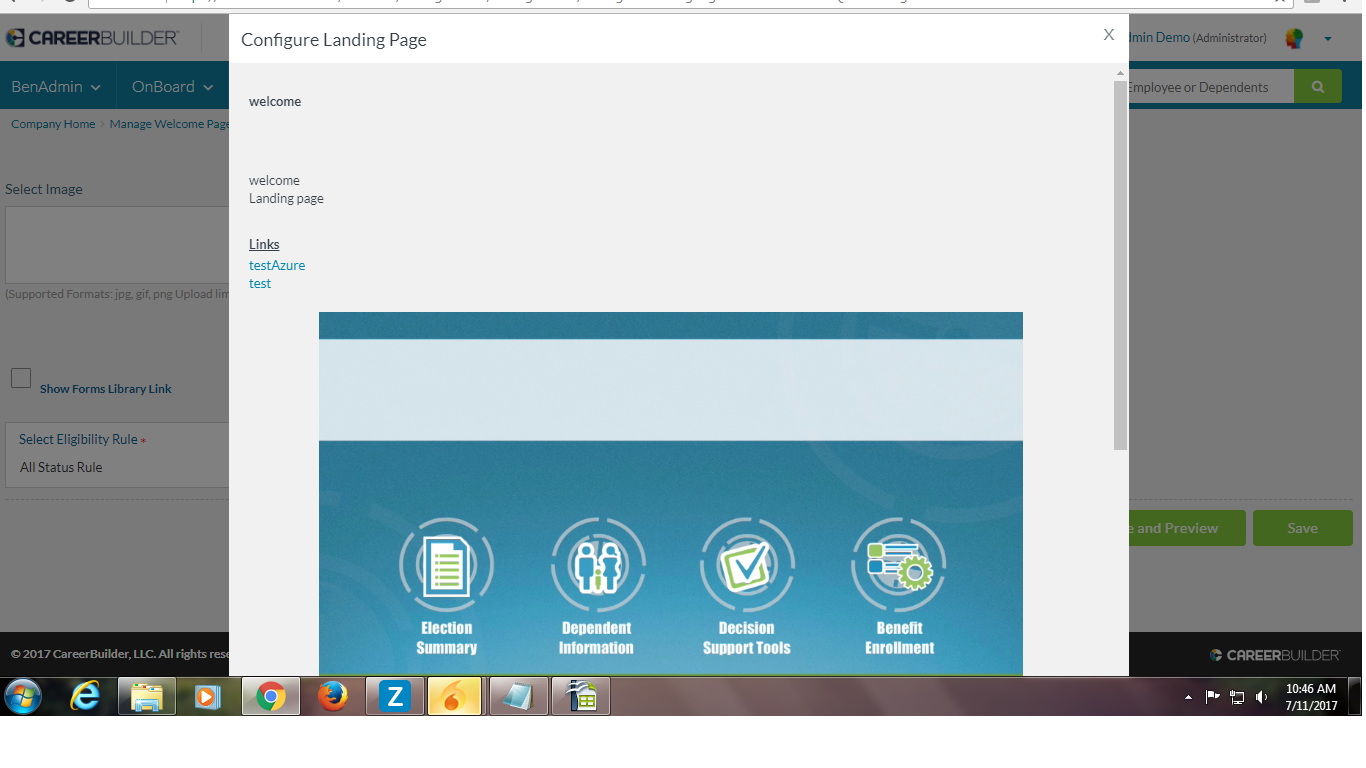Click the Company Home breadcrumb
1366x768 pixels.
(x=53, y=124)
